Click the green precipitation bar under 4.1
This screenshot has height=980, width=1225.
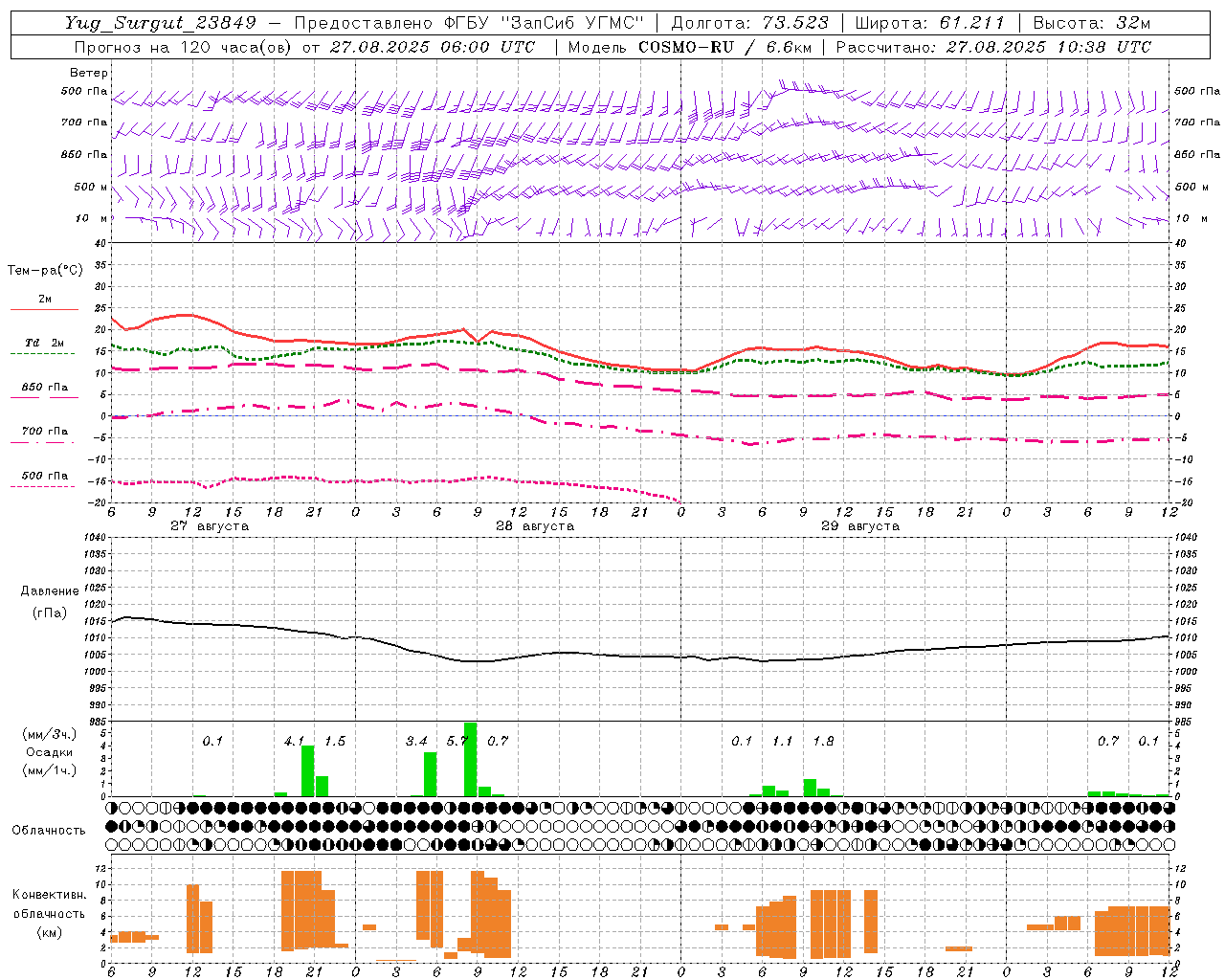tap(308, 771)
